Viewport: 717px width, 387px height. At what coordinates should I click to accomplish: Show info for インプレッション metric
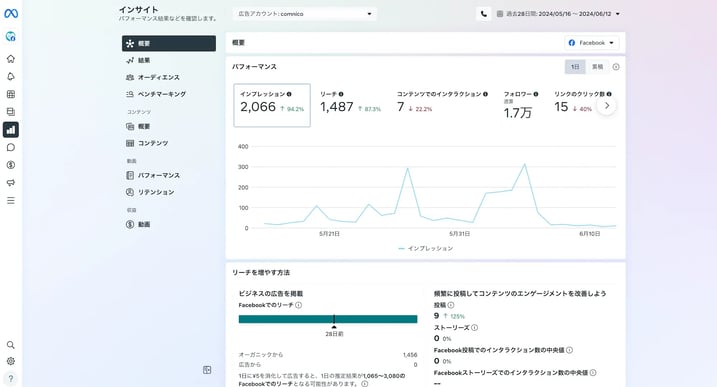(289, 94)
